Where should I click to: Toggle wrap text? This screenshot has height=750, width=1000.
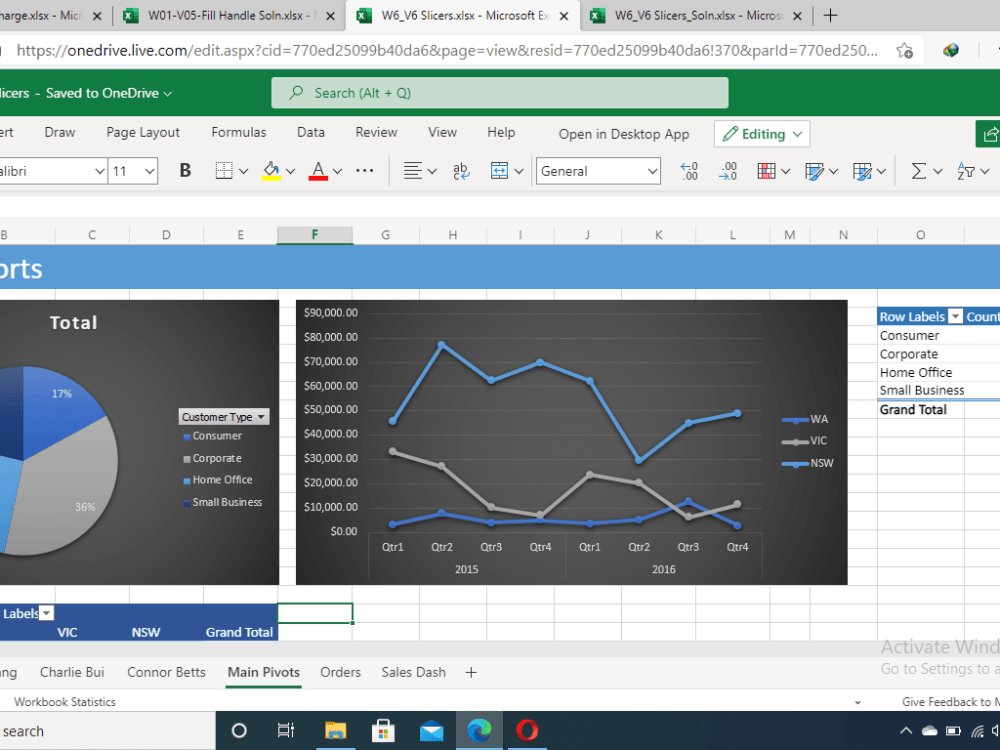[461, 171]
